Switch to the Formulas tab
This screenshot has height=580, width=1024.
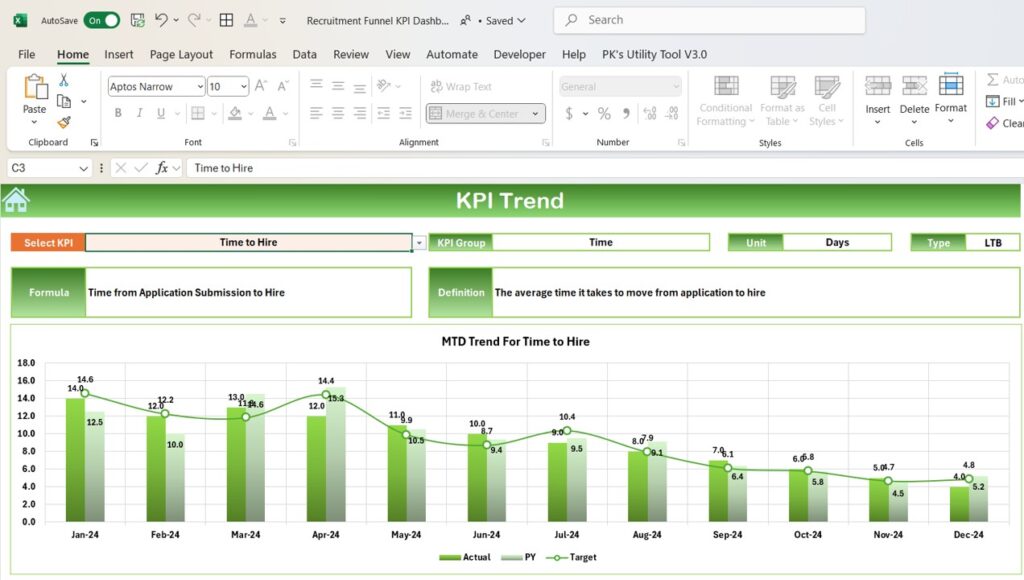pyautogui.click(x=253, y=54)
